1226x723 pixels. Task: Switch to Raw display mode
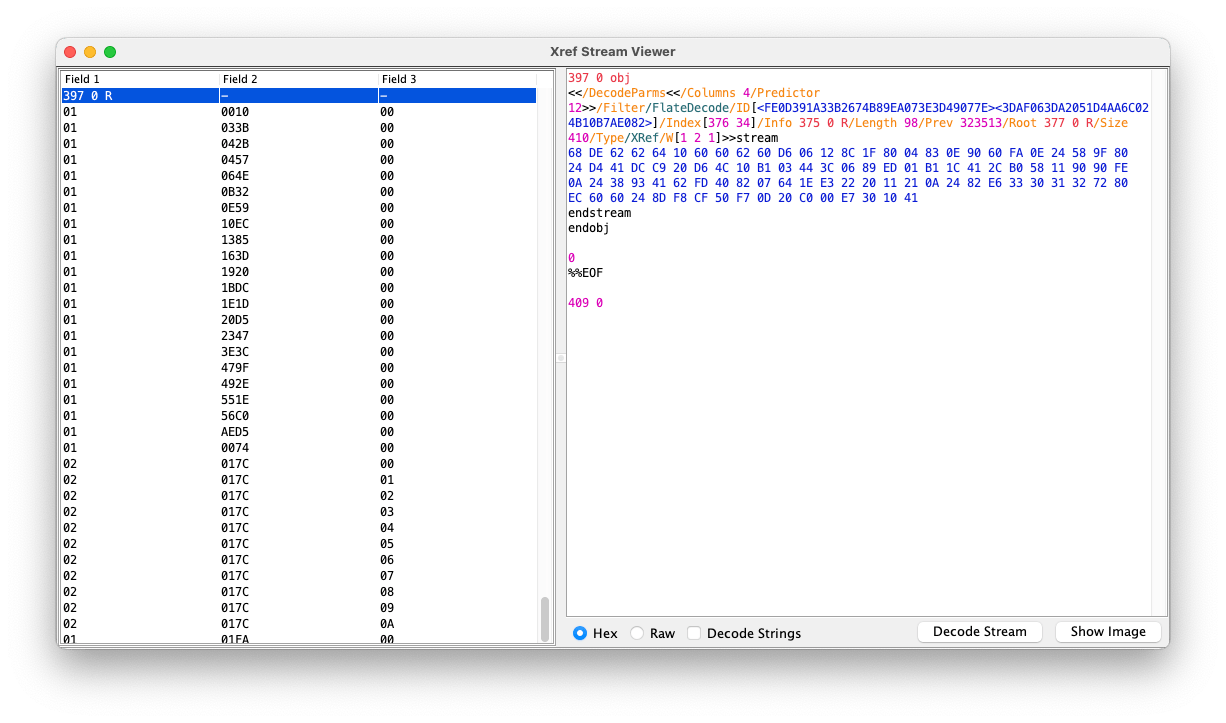[637, 633]
